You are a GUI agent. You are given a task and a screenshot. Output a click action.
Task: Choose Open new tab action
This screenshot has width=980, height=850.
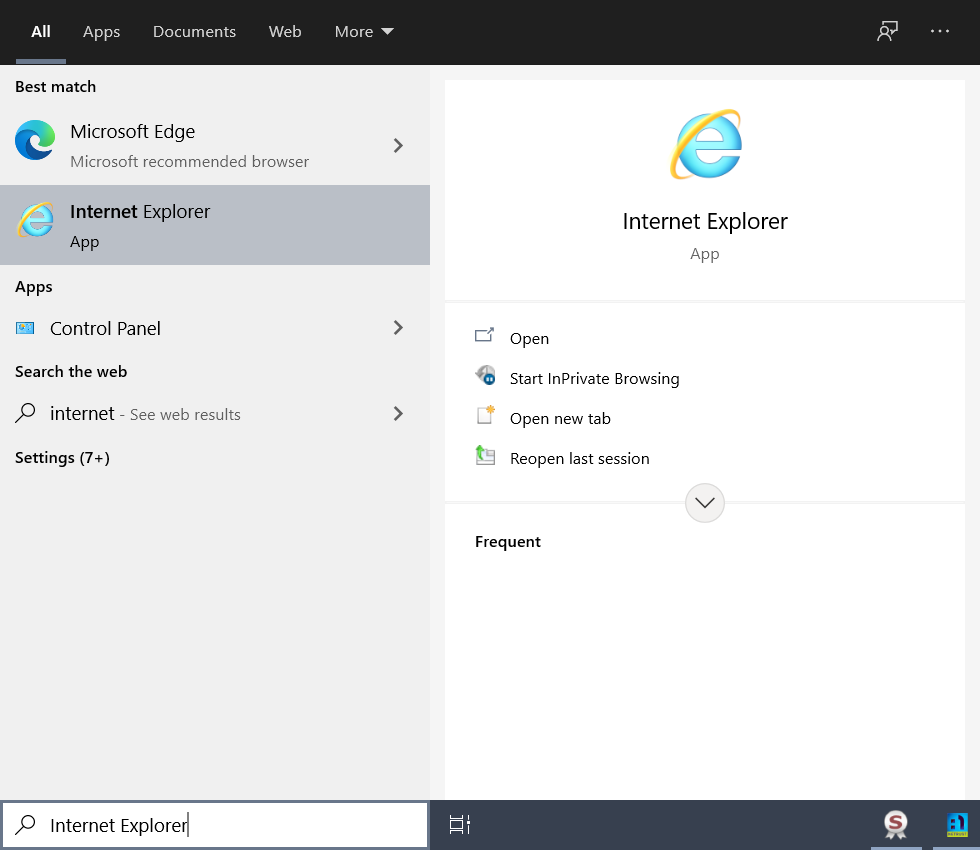tap(560, 418)
